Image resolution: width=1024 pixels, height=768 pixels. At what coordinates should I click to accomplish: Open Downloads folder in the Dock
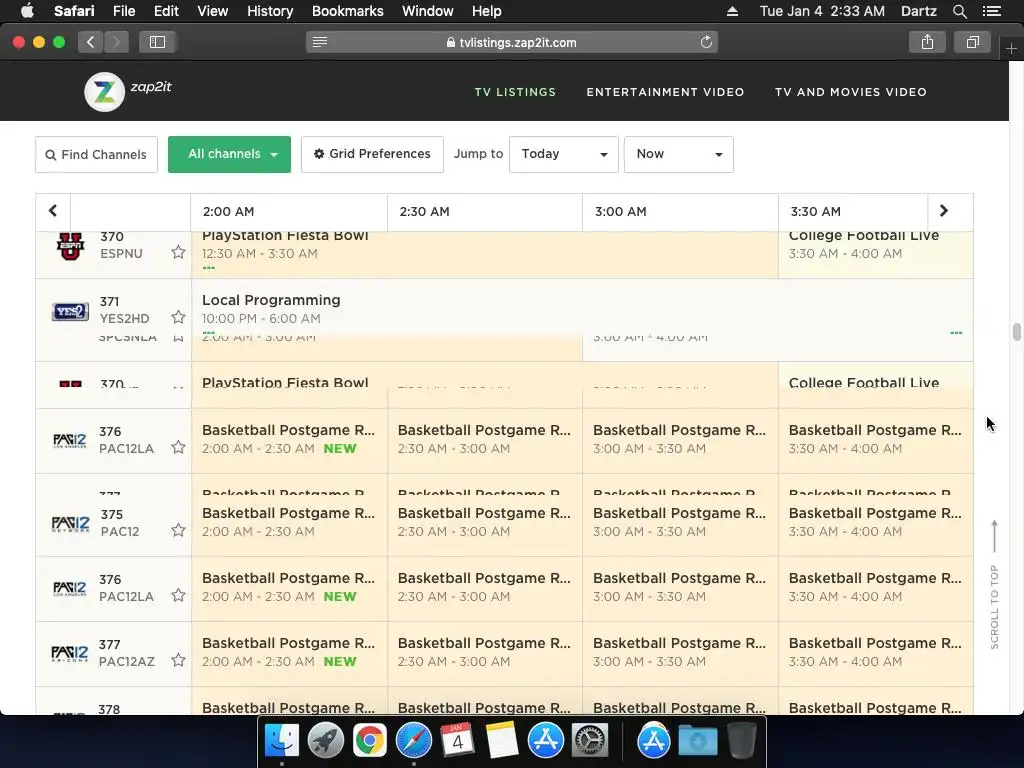click(697, 741)
